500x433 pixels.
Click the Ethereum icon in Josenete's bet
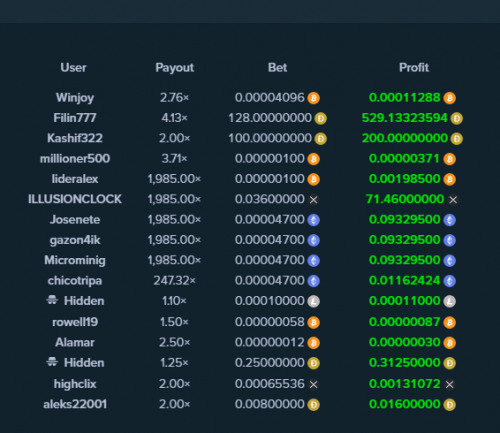click(x=313, y=220)
